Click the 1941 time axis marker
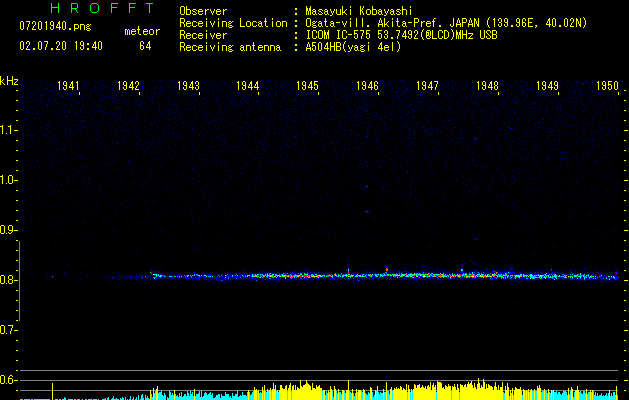Screen dimensions: 629x400 (x=68, y=85)
